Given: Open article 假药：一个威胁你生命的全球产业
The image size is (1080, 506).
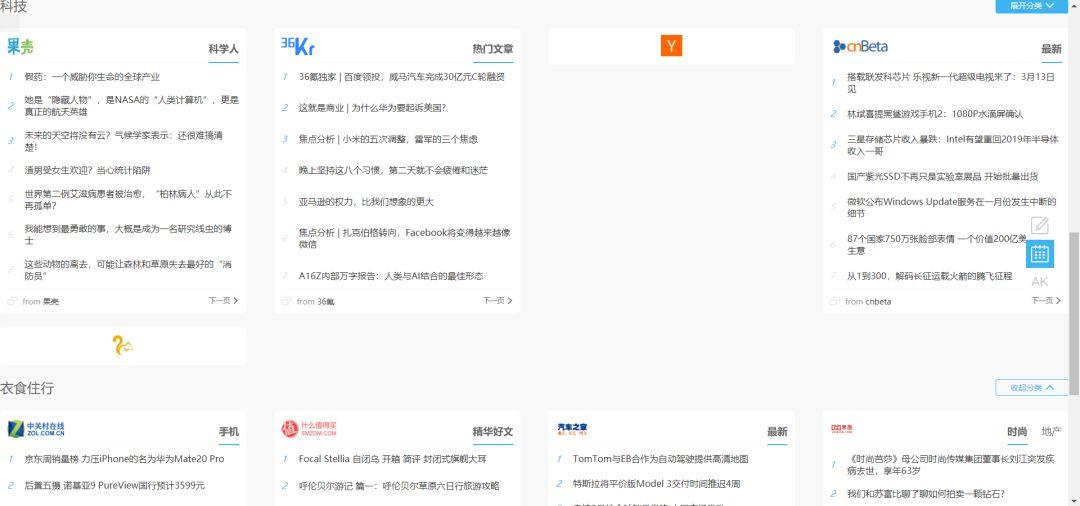Looking at the screenshot, I should [x=92, y=77].
